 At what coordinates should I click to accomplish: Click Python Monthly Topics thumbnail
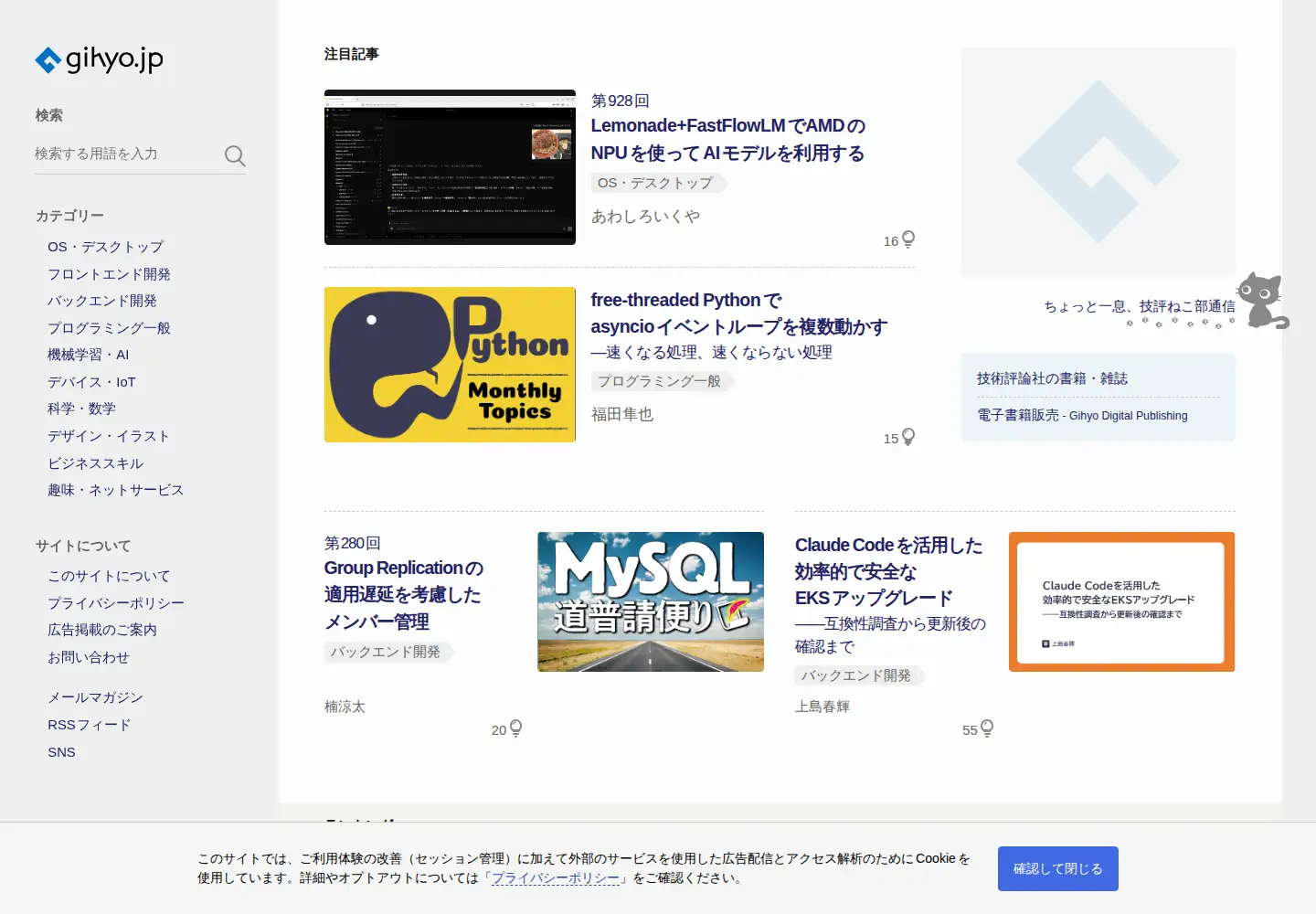pyautogui.click(x=450, y=365)
